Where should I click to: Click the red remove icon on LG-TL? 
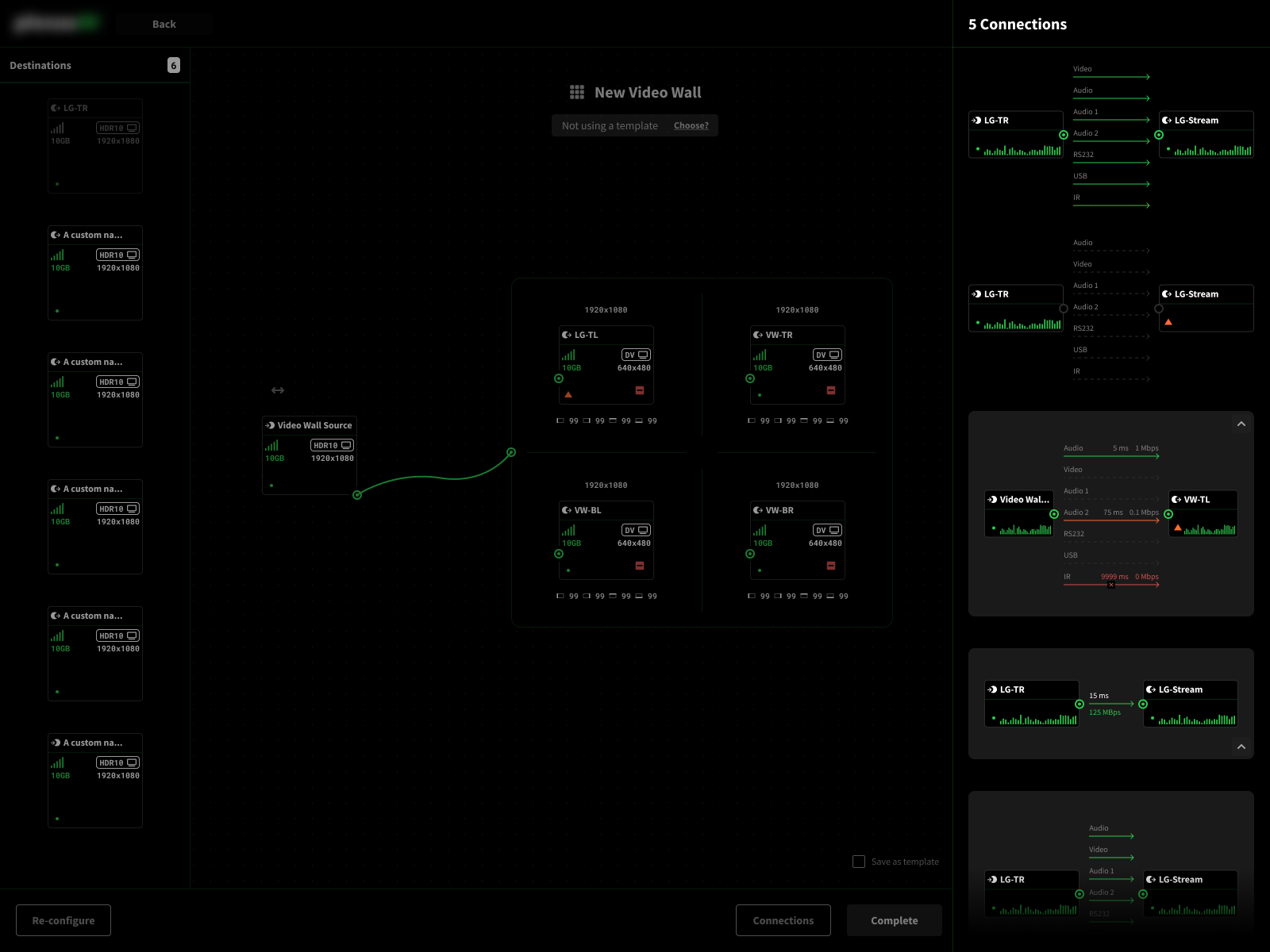pos(640,390)
